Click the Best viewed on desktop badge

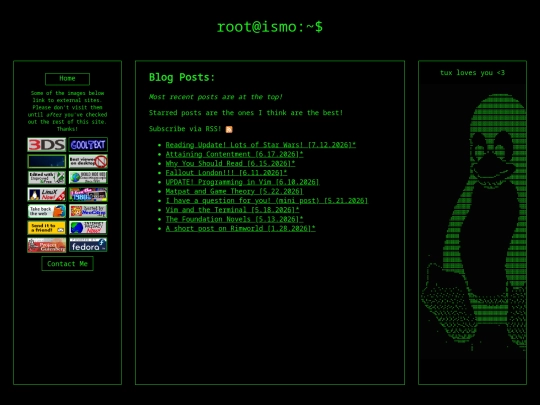pyautogui.click(x=88, y=161)
